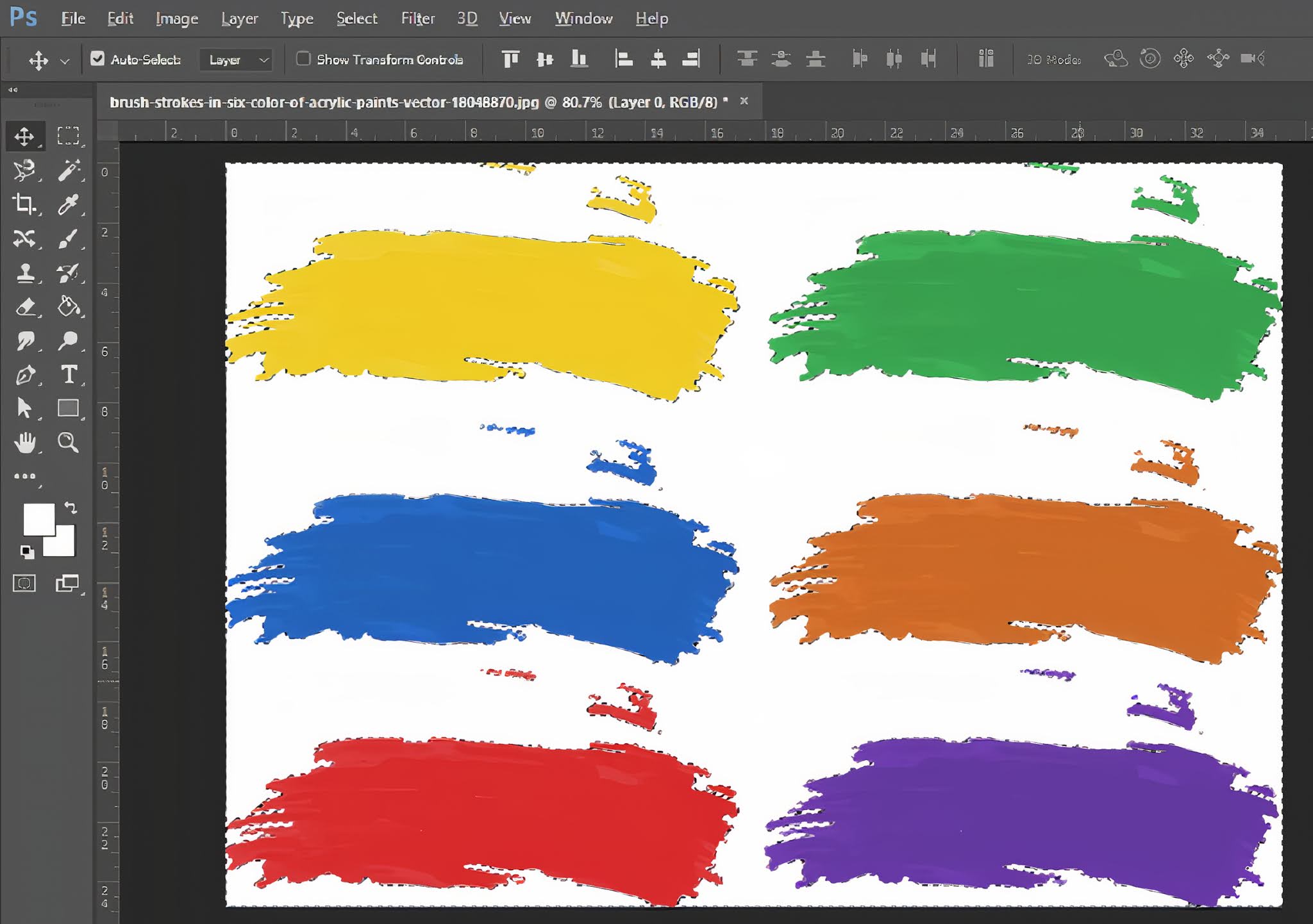Distribute right edges
The image size is (1313, 924).
click(928, 59)
